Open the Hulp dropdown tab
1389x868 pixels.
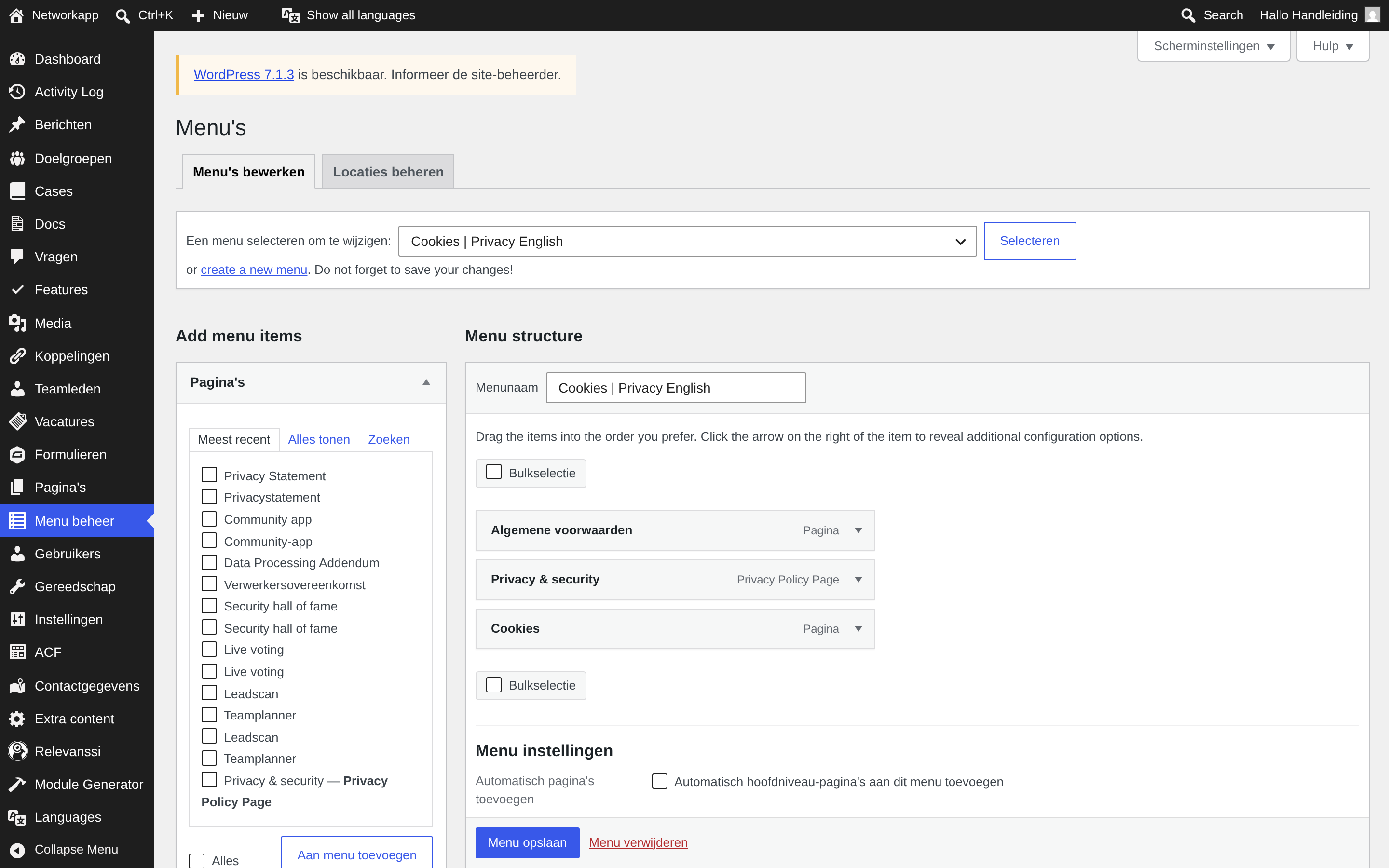pos(1332,46)
